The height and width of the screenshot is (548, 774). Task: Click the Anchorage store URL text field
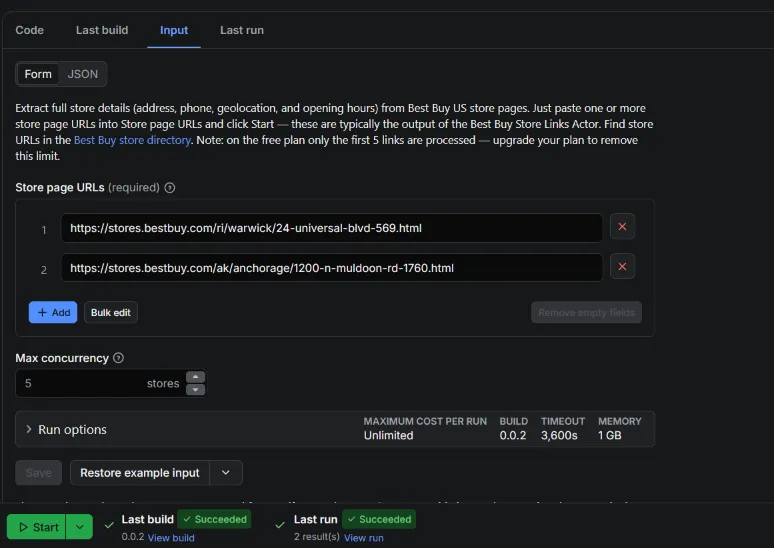[x=332, y=268]
